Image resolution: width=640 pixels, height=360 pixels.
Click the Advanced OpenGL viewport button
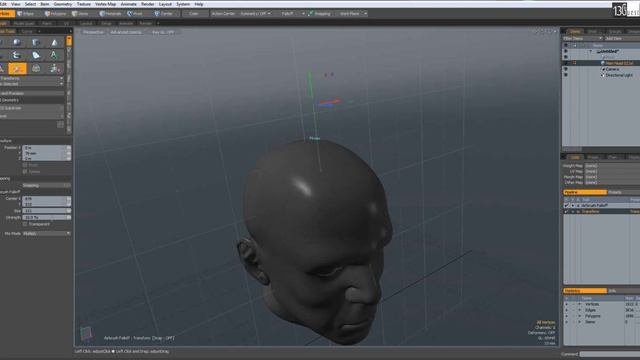126,32
